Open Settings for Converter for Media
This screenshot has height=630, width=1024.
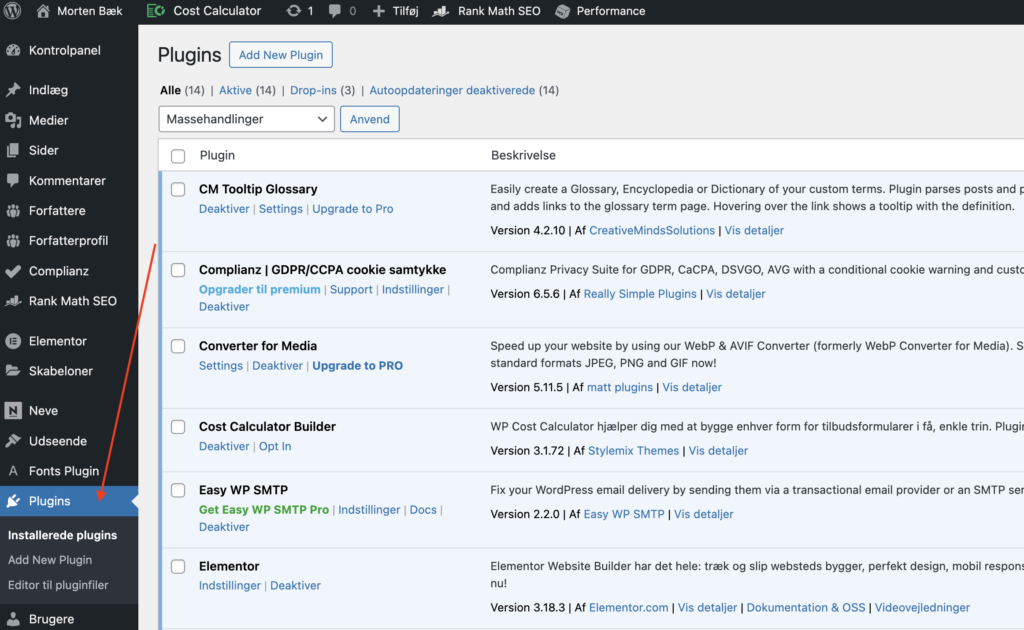(x=221, y=366)
